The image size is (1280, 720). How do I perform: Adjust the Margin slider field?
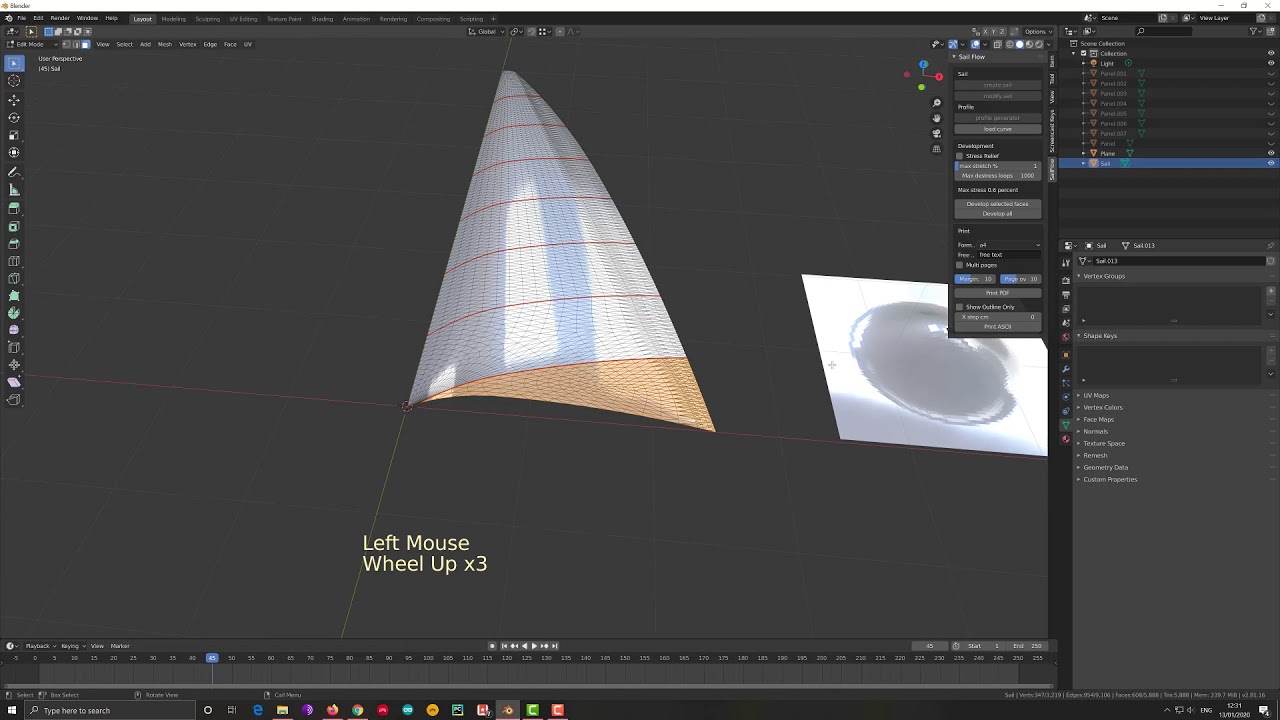tap(976, 279)
